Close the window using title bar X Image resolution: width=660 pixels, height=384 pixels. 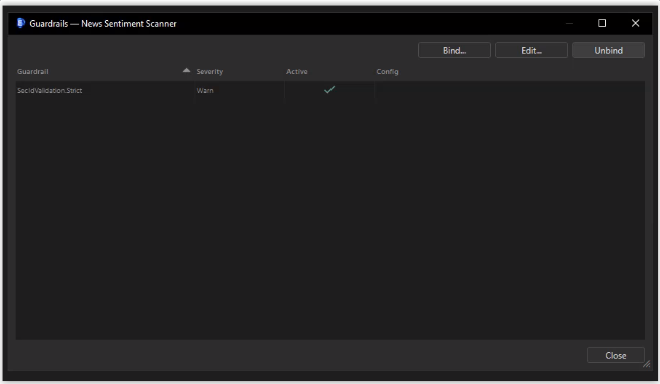(x=635, y=23)
